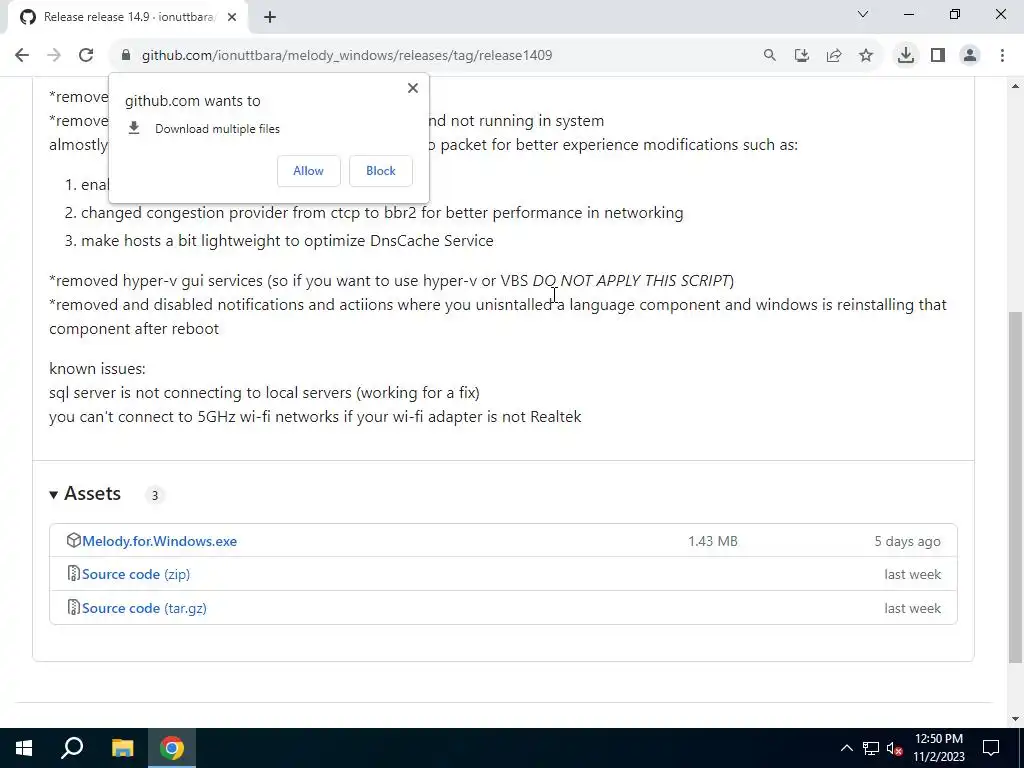Download Source code (tar.gz)

pyautogui.click(x=144, y=609)
